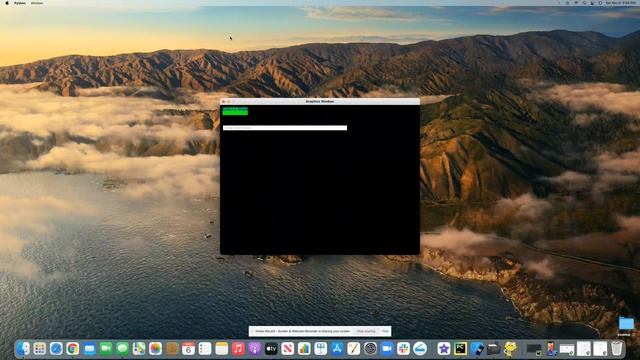The width and height of the screenshot is (640, 360).
Task: Open System Preferences from the dock
Action: (370, 349)
